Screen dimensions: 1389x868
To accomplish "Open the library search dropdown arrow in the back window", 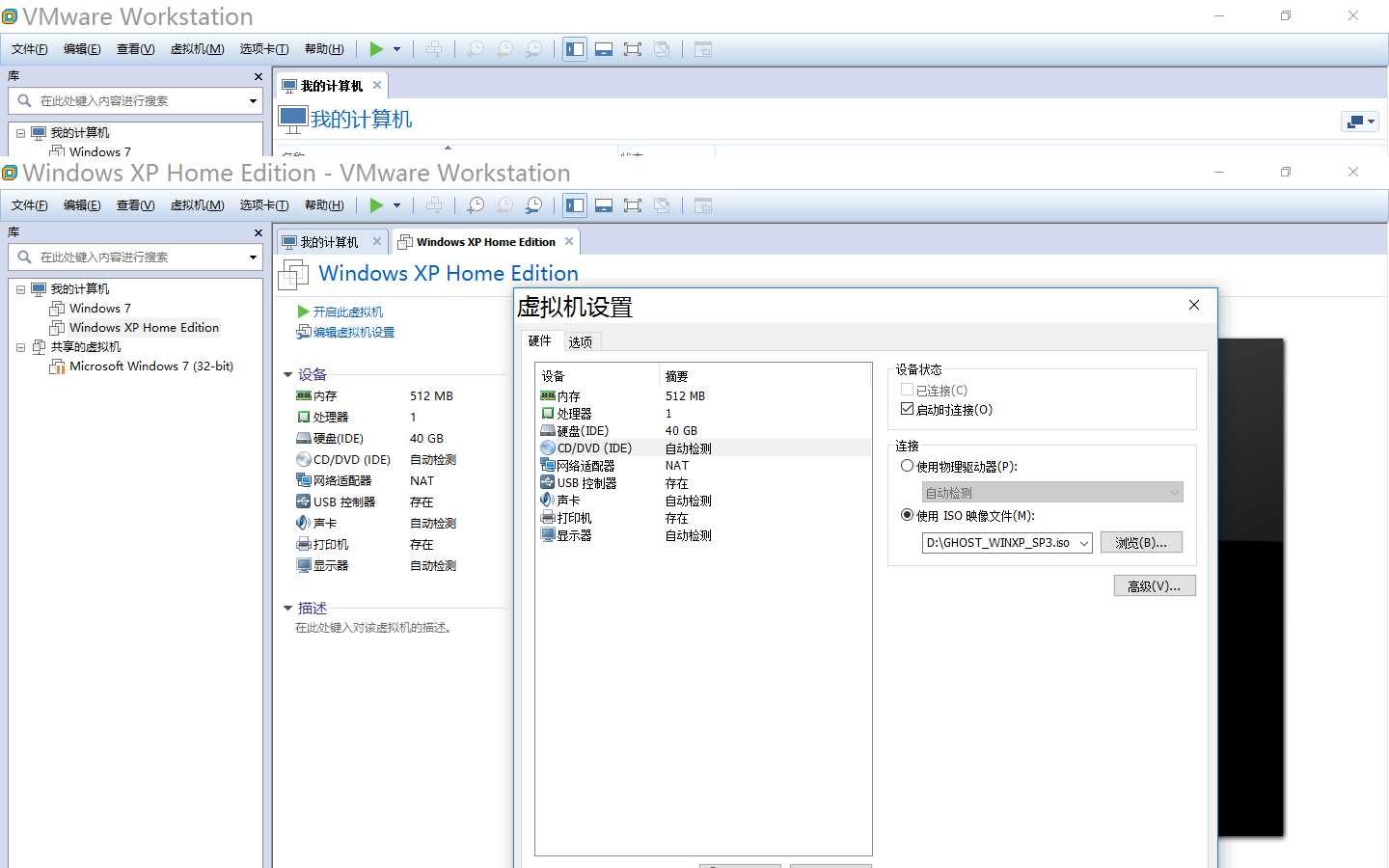I will click(253, 101).
